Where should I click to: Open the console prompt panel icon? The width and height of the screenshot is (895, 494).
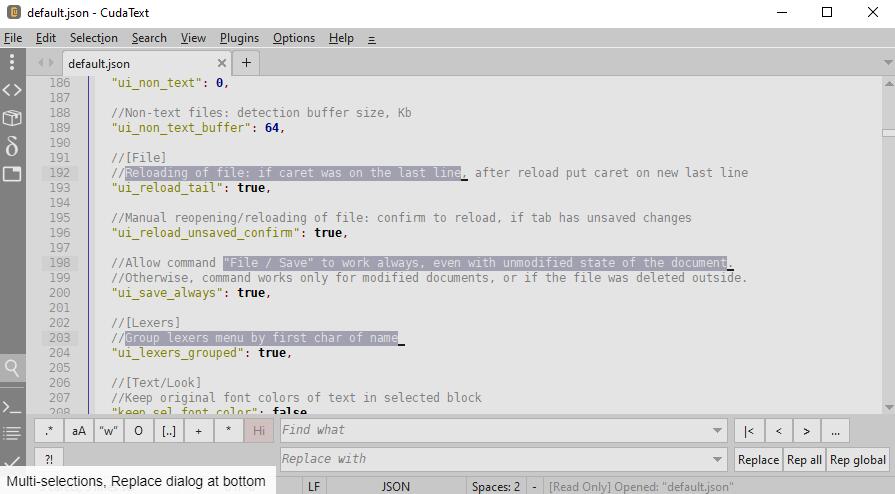pos(12,407)
